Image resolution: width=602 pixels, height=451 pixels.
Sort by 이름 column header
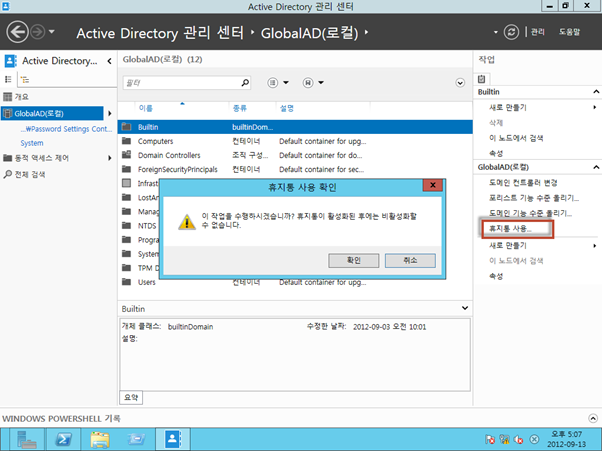(146, 109)
